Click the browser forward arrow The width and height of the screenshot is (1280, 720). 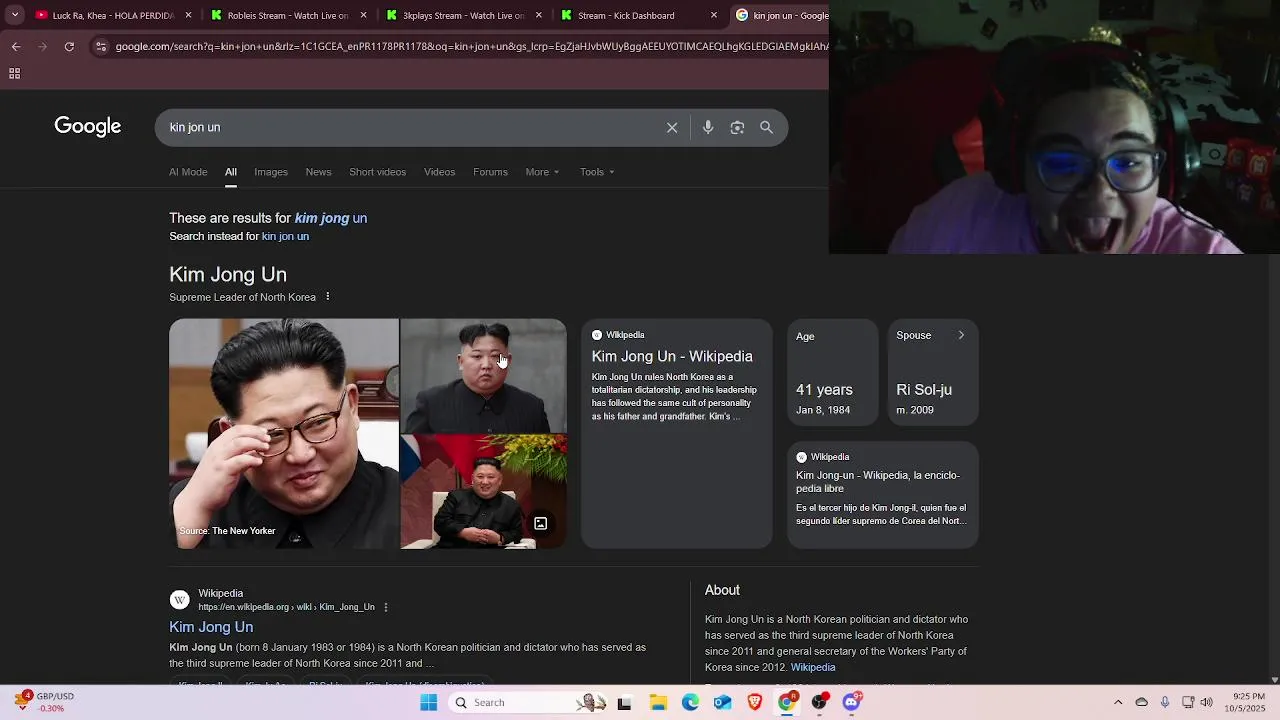42,46
